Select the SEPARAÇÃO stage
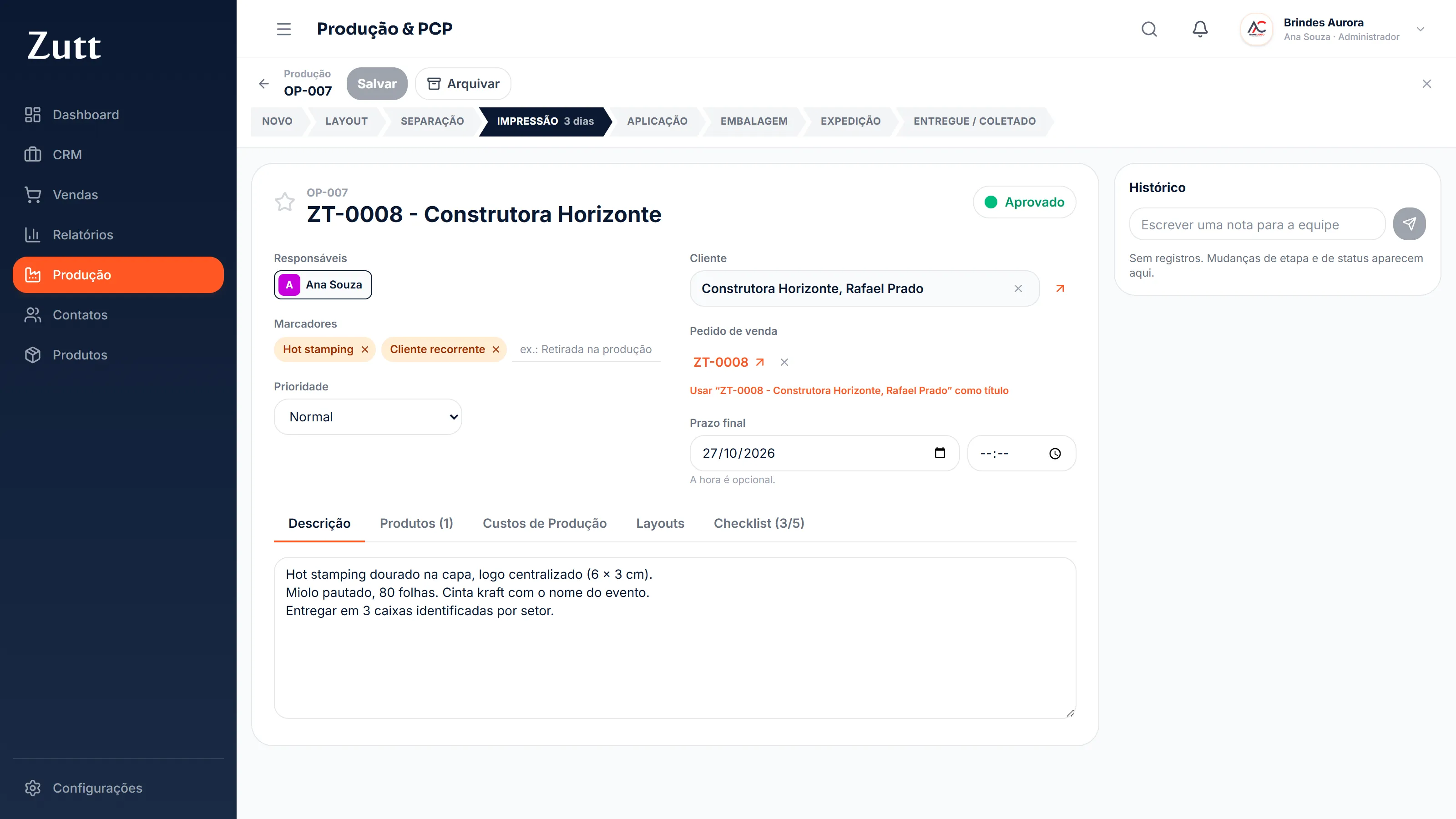Screen dimensions: 1456x819 pyautogui.click(x=432, y=121)
